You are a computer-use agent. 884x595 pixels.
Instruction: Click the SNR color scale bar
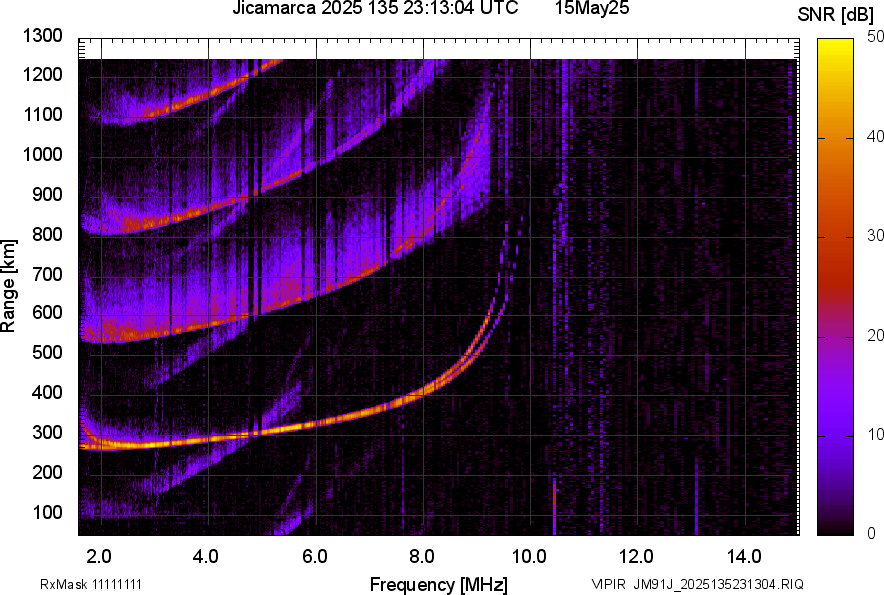(836, 287)
